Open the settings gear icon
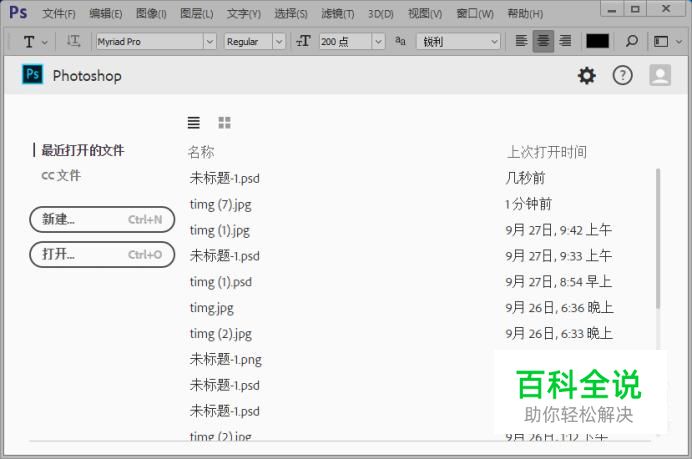Image resolution: width=692 pixels, height=459 pixels. (x=587, y=75)
